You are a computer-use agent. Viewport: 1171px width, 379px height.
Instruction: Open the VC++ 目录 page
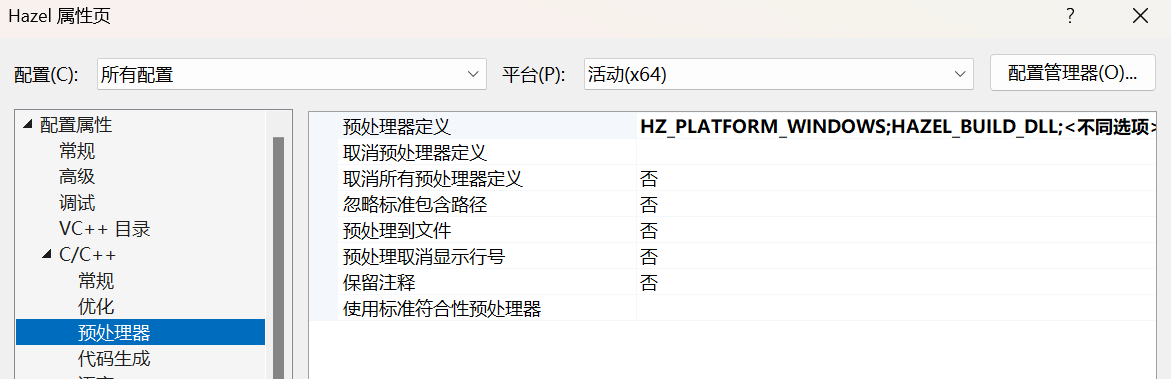pos(105,229)
